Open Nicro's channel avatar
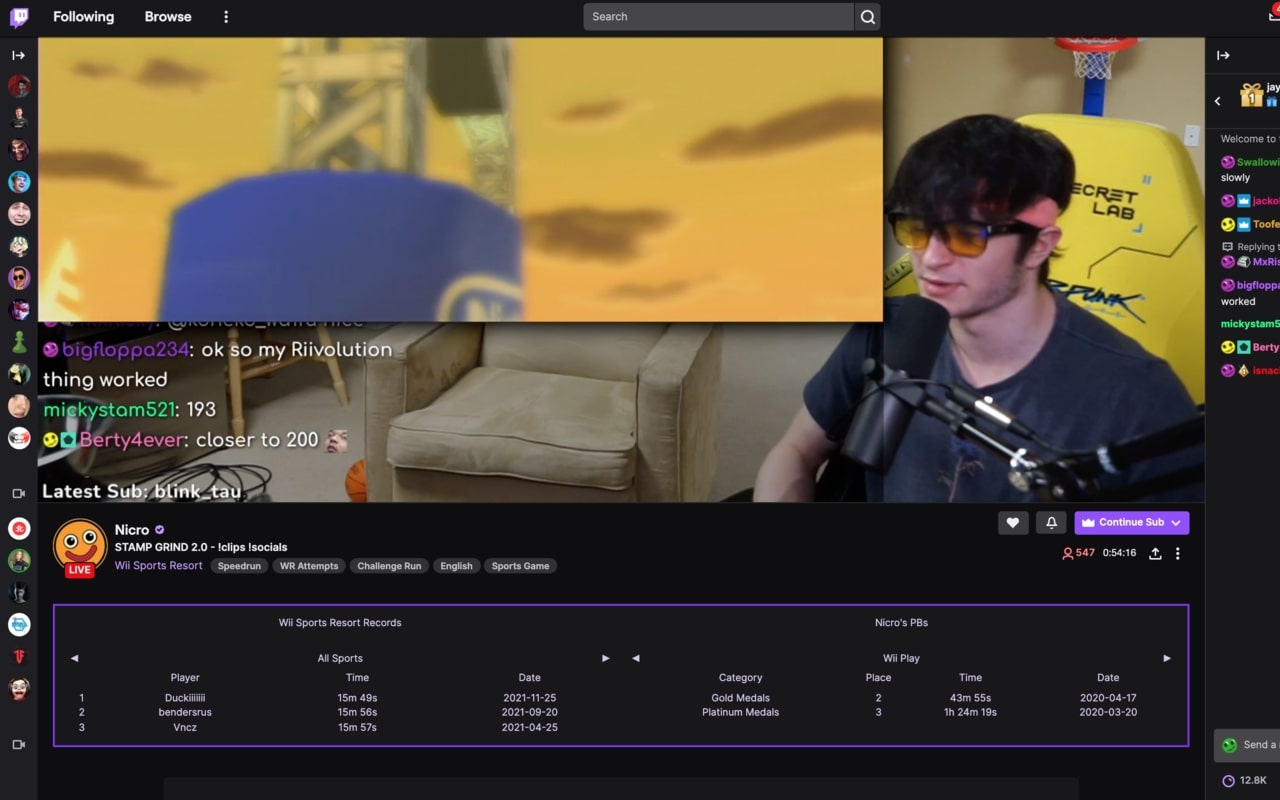The width and height of the screenshot is (1280, 800). (x=80, y=546)
